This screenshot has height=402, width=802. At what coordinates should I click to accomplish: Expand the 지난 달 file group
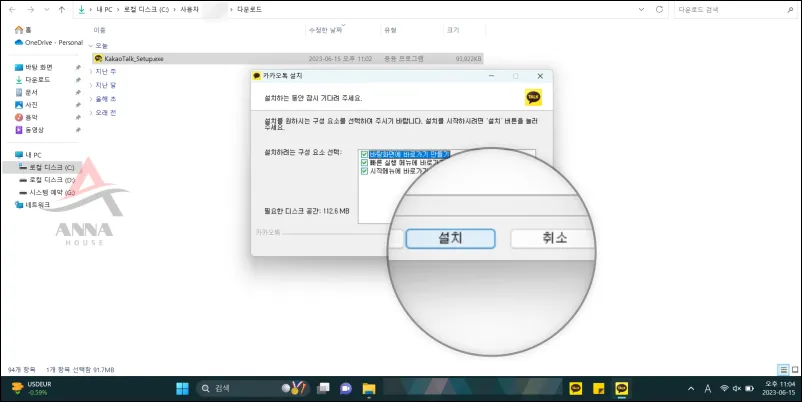(x=91, y=85)
